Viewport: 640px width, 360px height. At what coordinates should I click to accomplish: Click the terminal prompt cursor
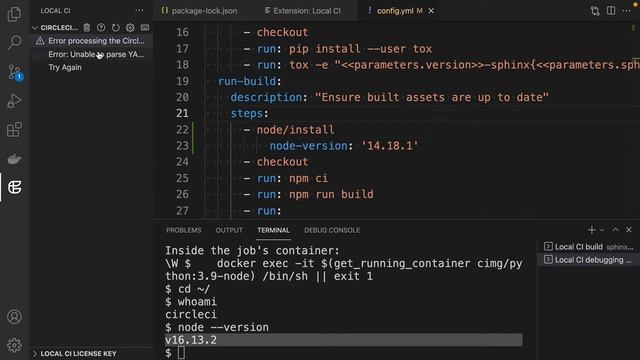(181, 353)
